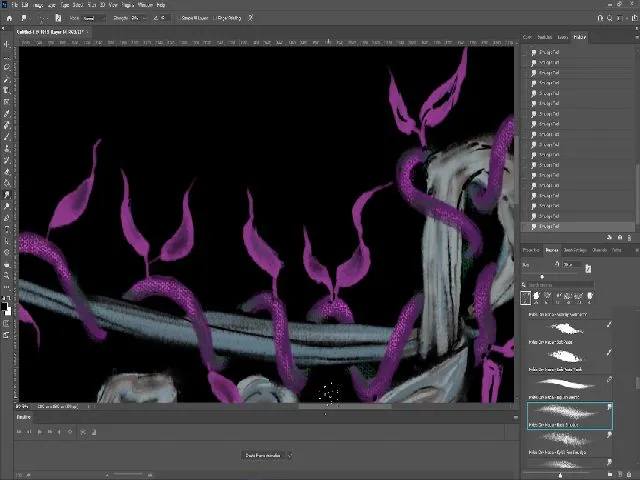Switch to the Channels tab
This screenshot has width=640, height=480.
pos(599,250)
